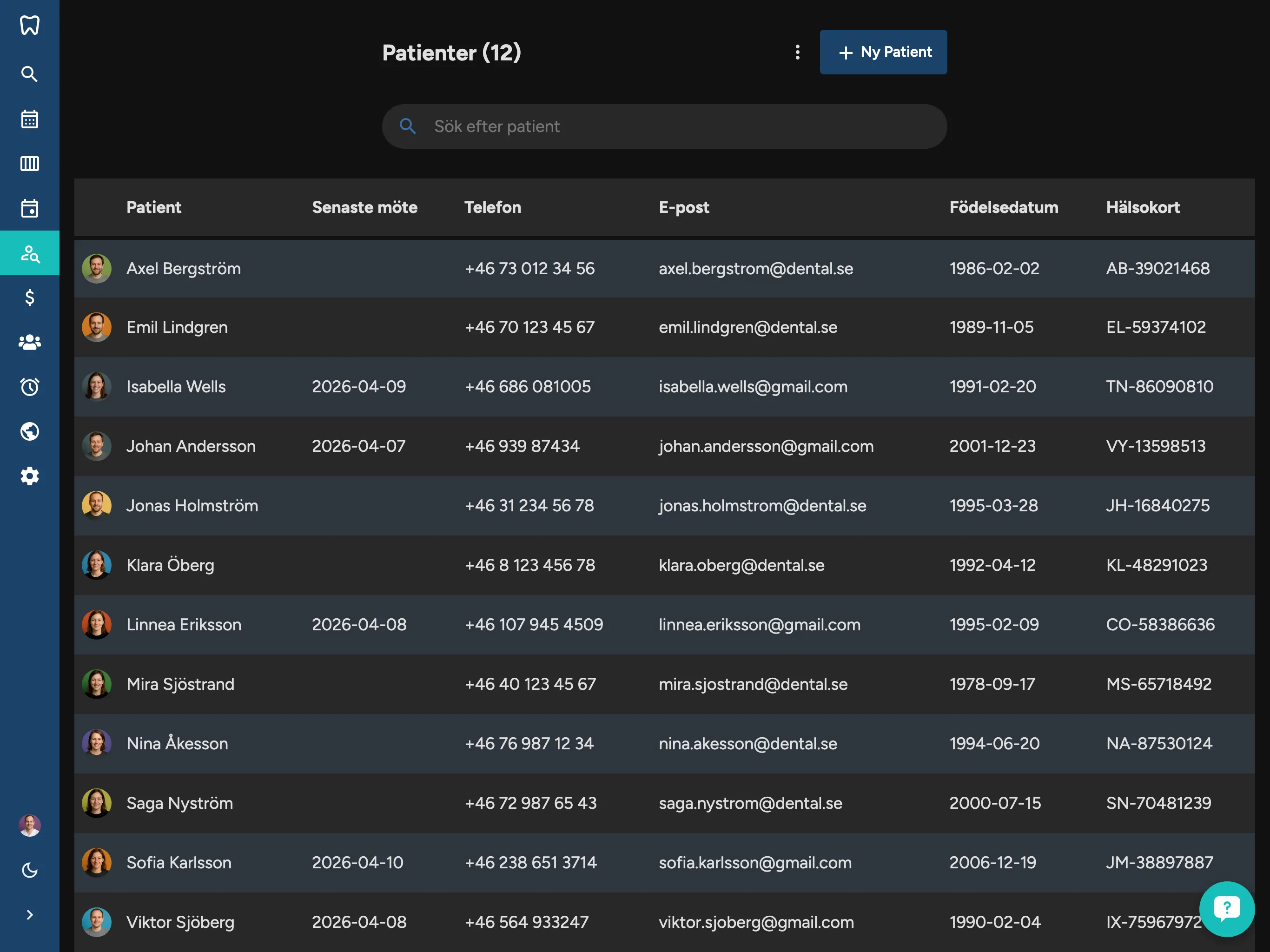Viewport: 1270px width, 952px height.
Task: Open the calendar grid view icon
Action: 29,119
